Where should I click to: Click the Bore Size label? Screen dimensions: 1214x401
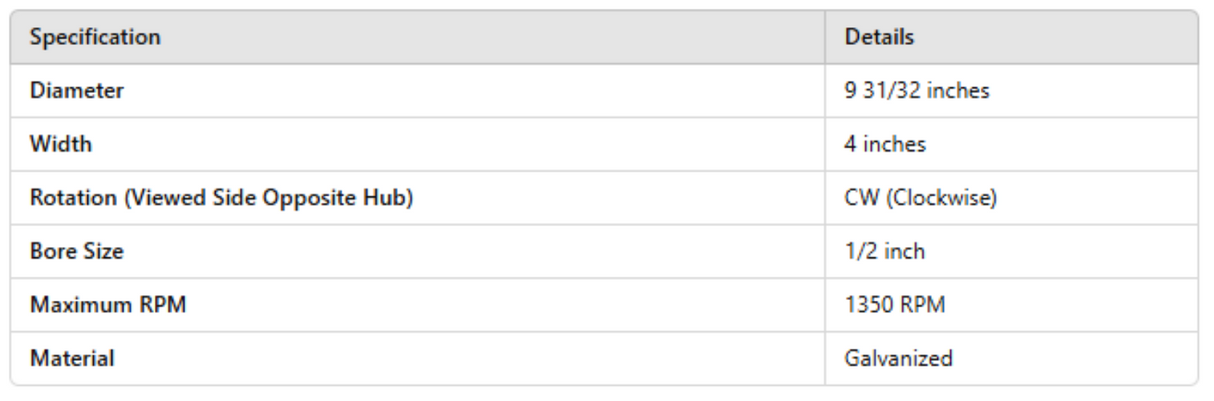[76, 251]
